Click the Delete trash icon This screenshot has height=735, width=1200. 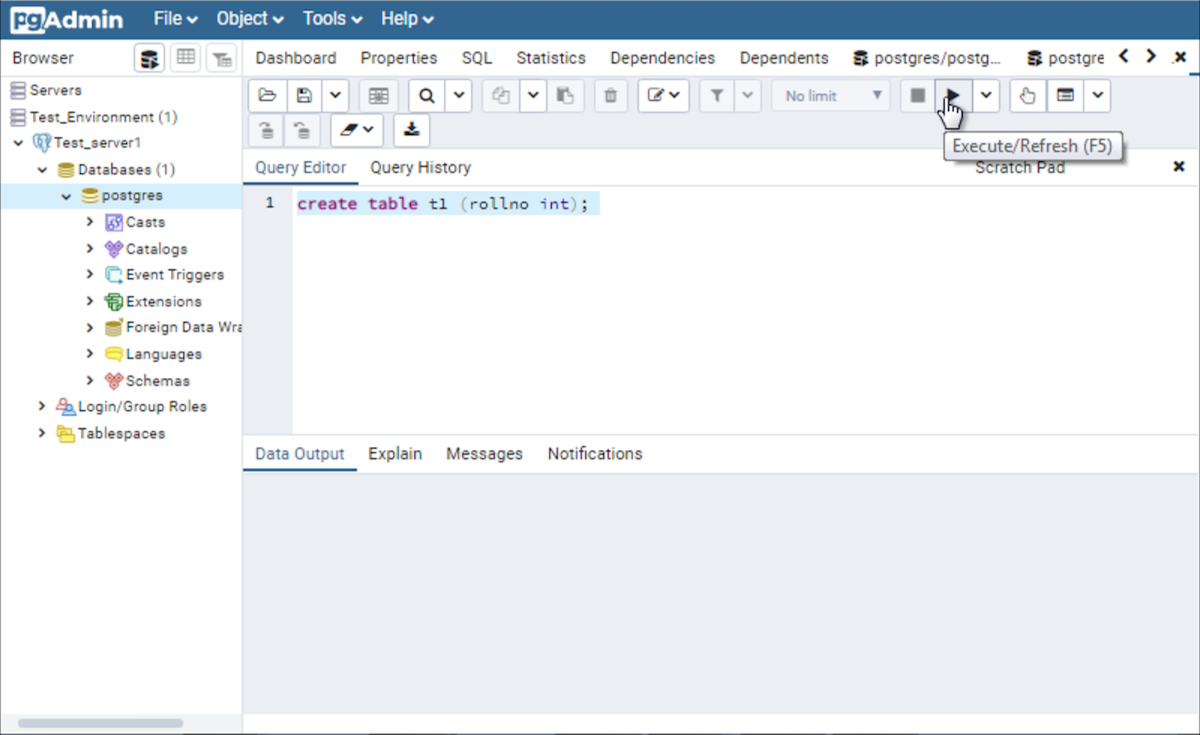click(x=611, y=96)
